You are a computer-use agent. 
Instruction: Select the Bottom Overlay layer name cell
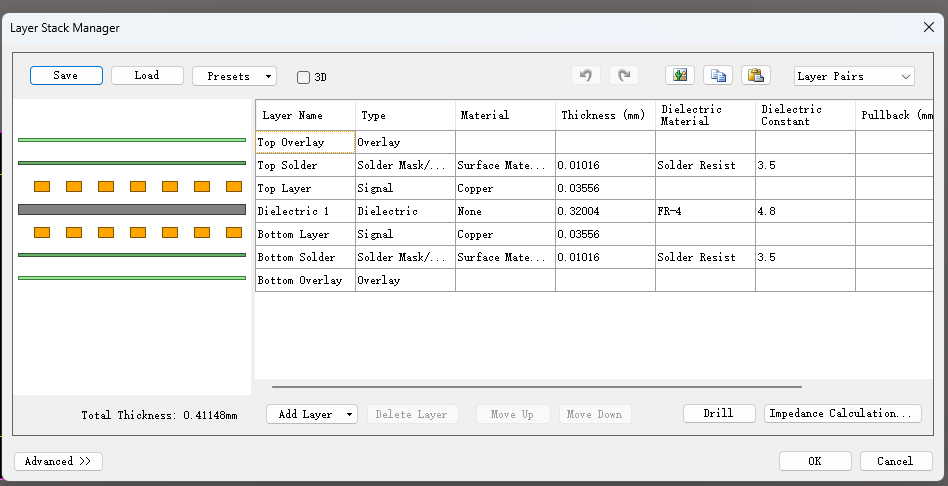pos(305,280)
